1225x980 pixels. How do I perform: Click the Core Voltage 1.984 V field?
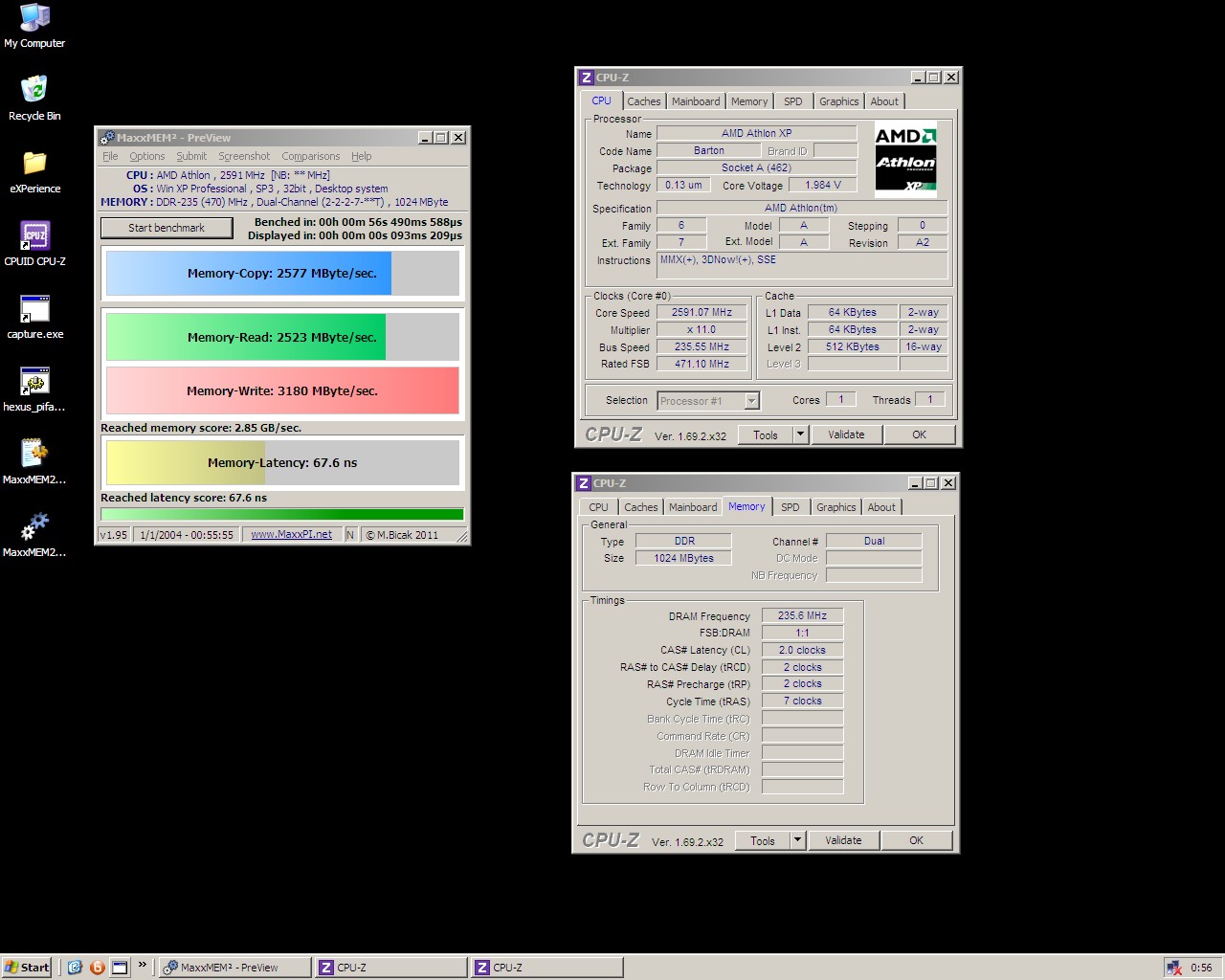[x=822, y=185]
